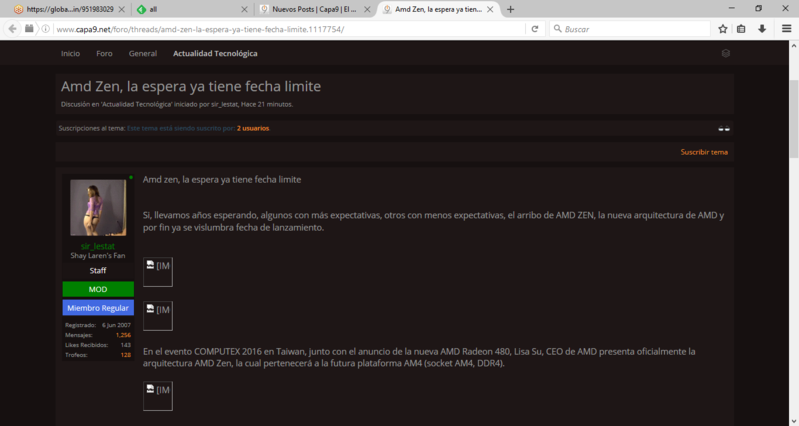Screen dimensions: 799x426
Task: Close the 'all' tab
Action: pyautogui.click(x=244, y=9)
